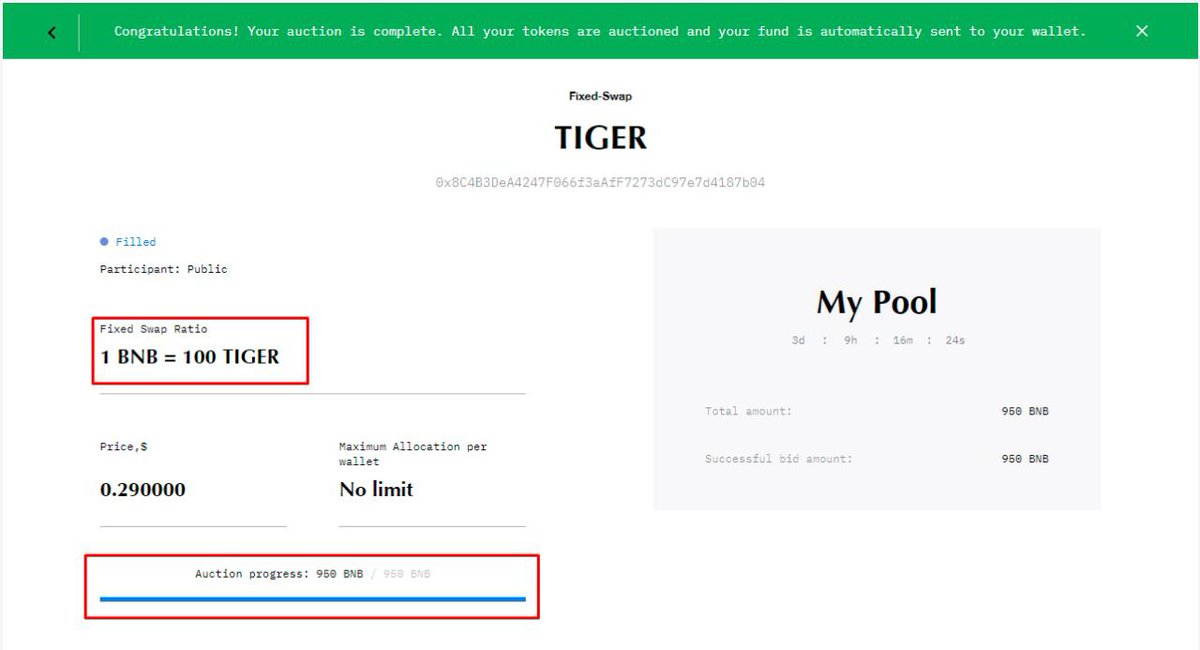
Task: Click the Maximum Allocation per wallet label
Action: point(413,454)
